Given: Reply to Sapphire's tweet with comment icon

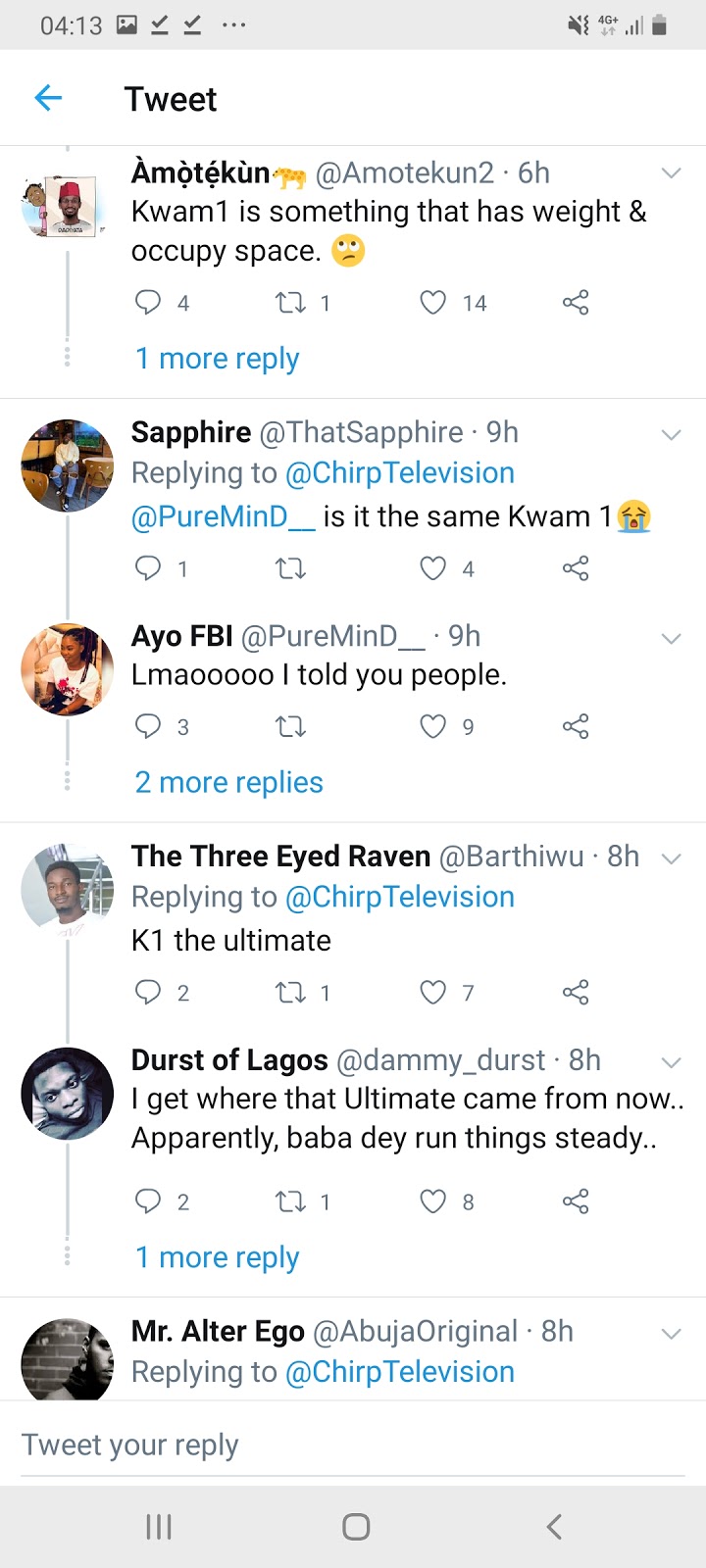Looking at the screenshot, I should [148, 568].
